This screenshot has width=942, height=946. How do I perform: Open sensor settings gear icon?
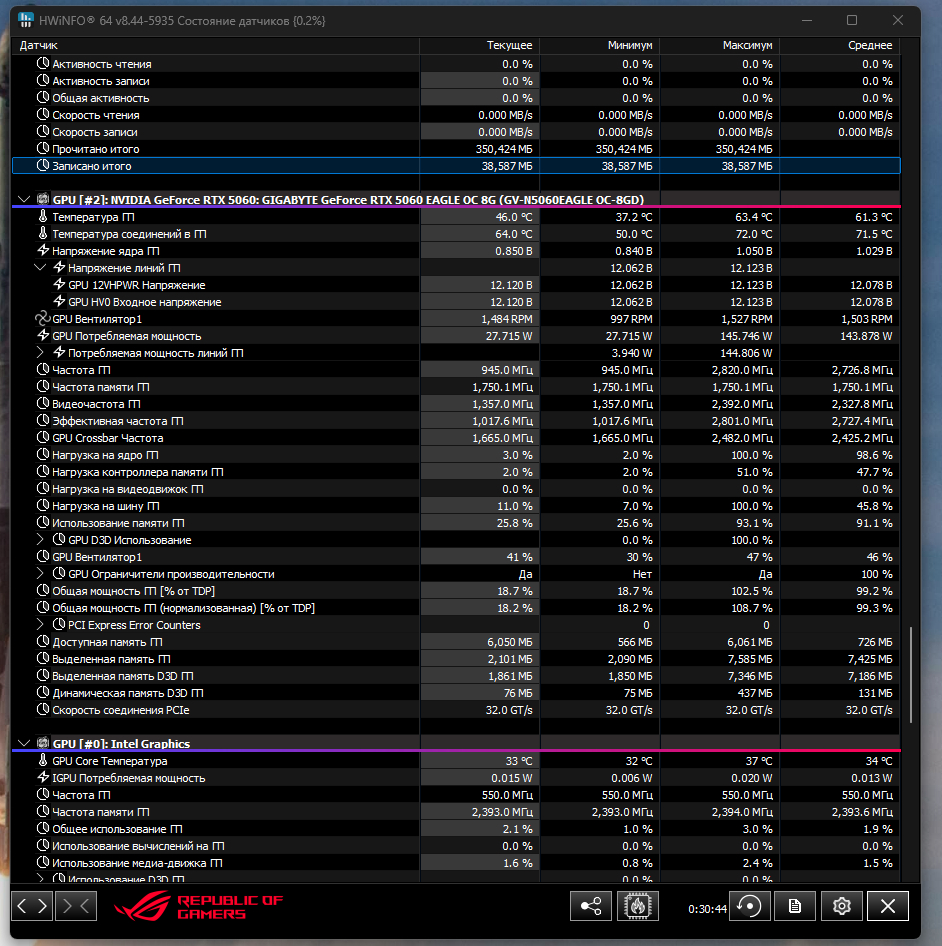click(x=841, y=906)
